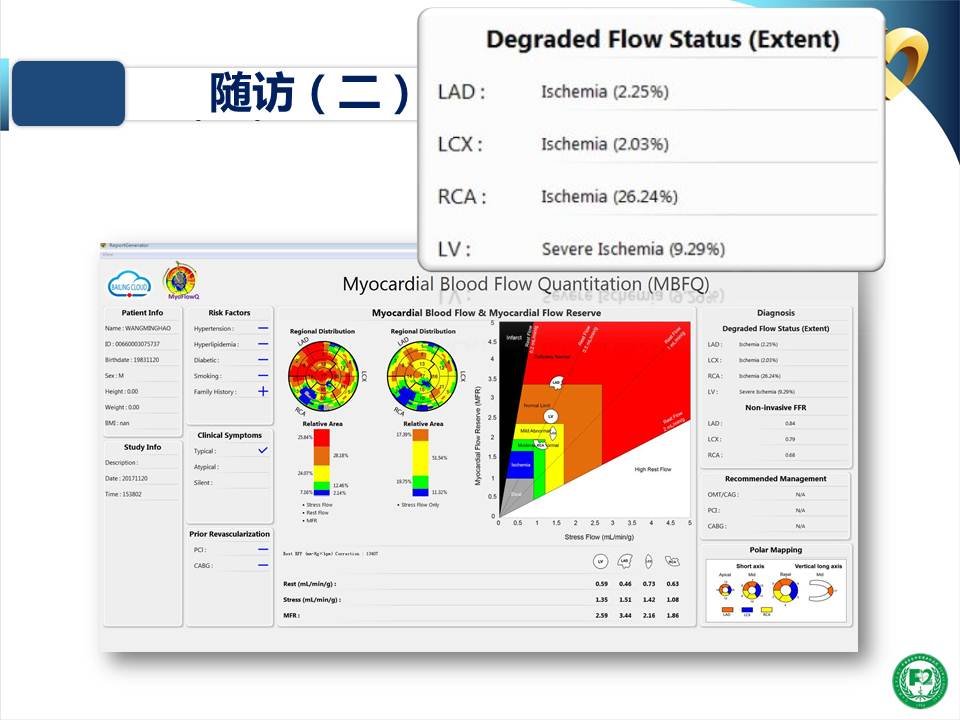The width and height of the screenshot is (960, 720).
Task: Click the RCA stress flow value 1.08
Action: (x=673, y=600)
